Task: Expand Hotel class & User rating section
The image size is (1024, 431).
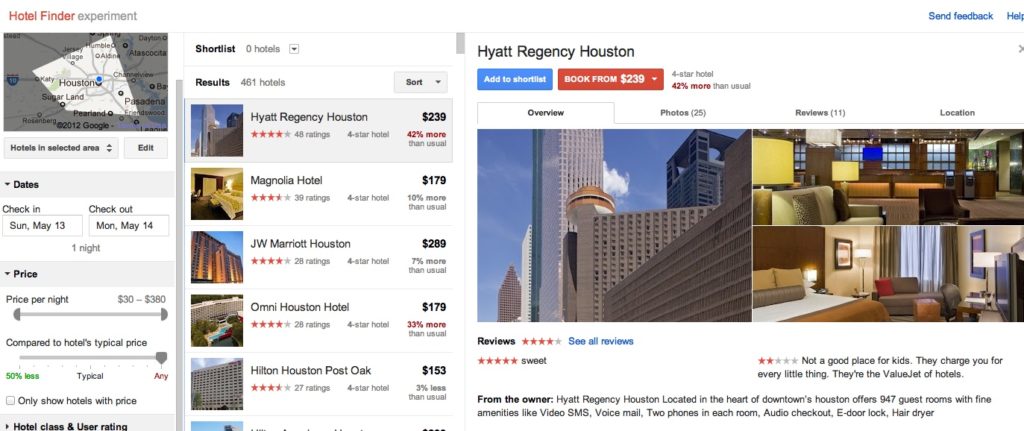Action: pos(65,426)
